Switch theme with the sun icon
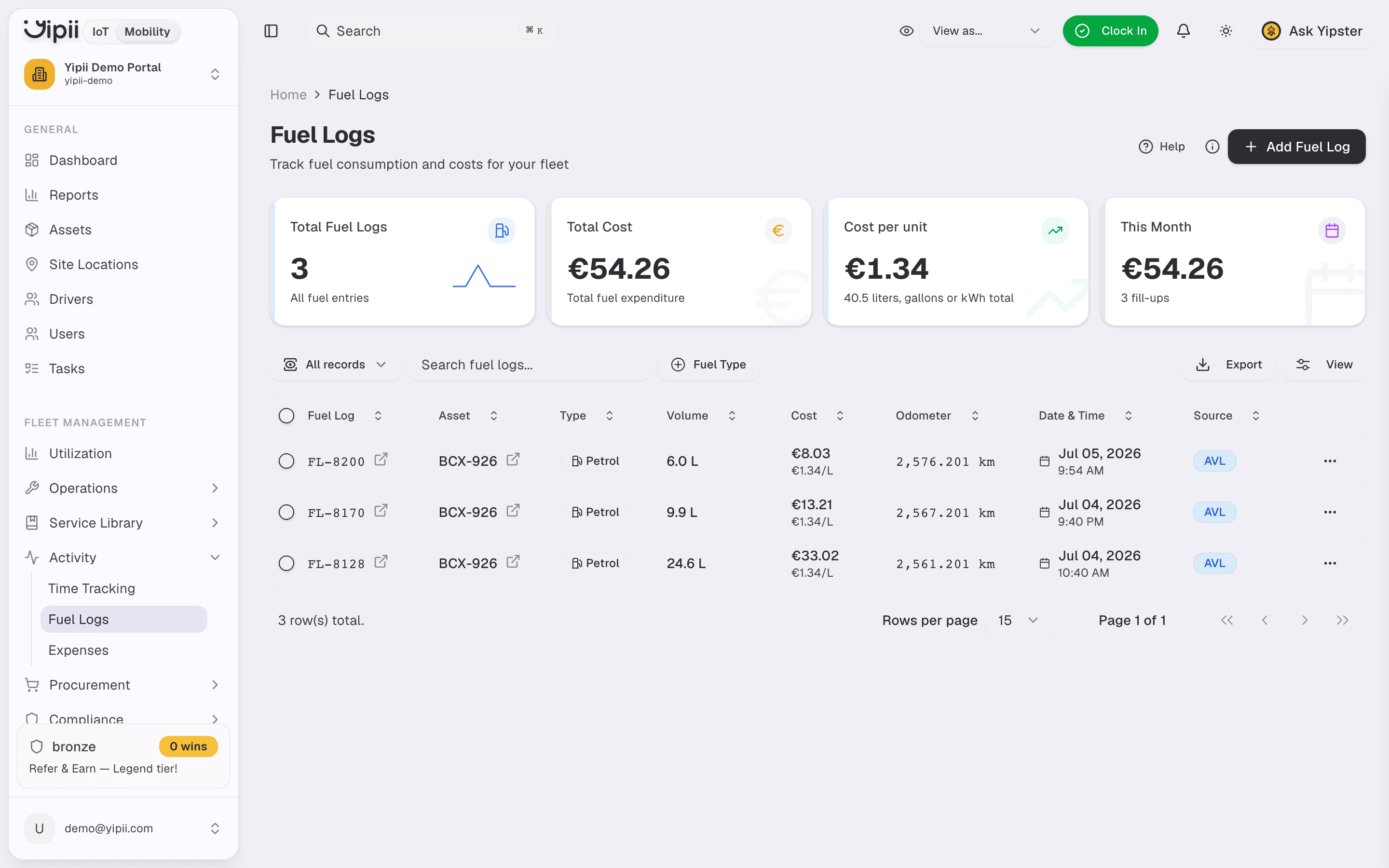The image size is (1389, 868). 1226,31
